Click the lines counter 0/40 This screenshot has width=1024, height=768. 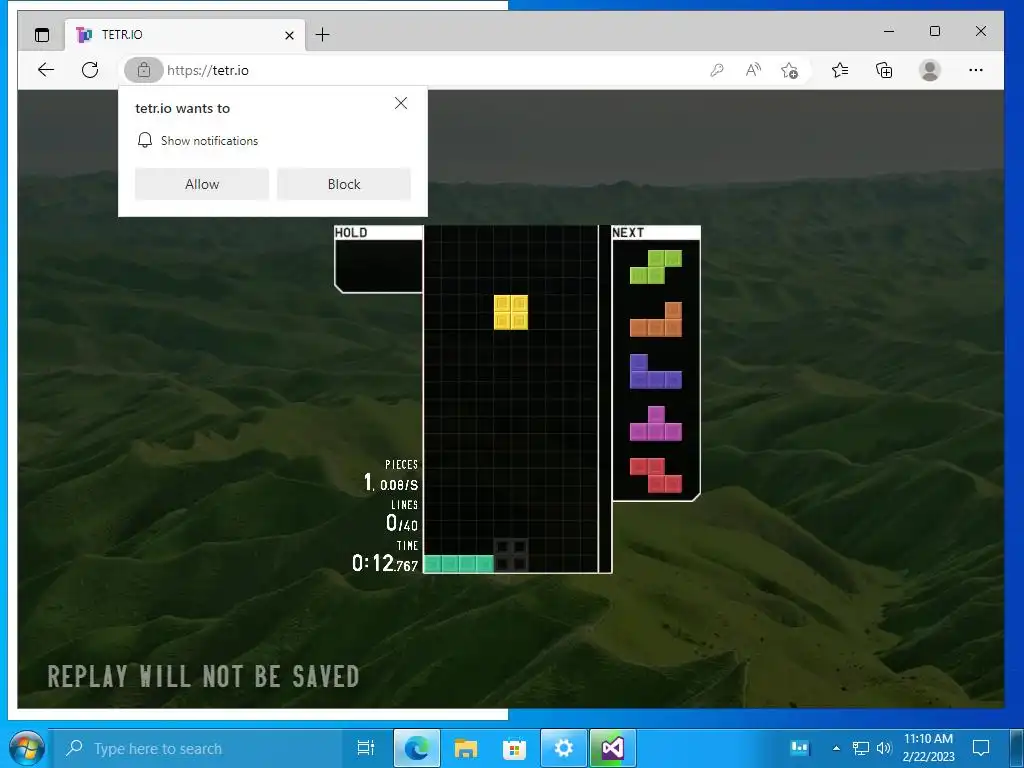pos(402,523)
